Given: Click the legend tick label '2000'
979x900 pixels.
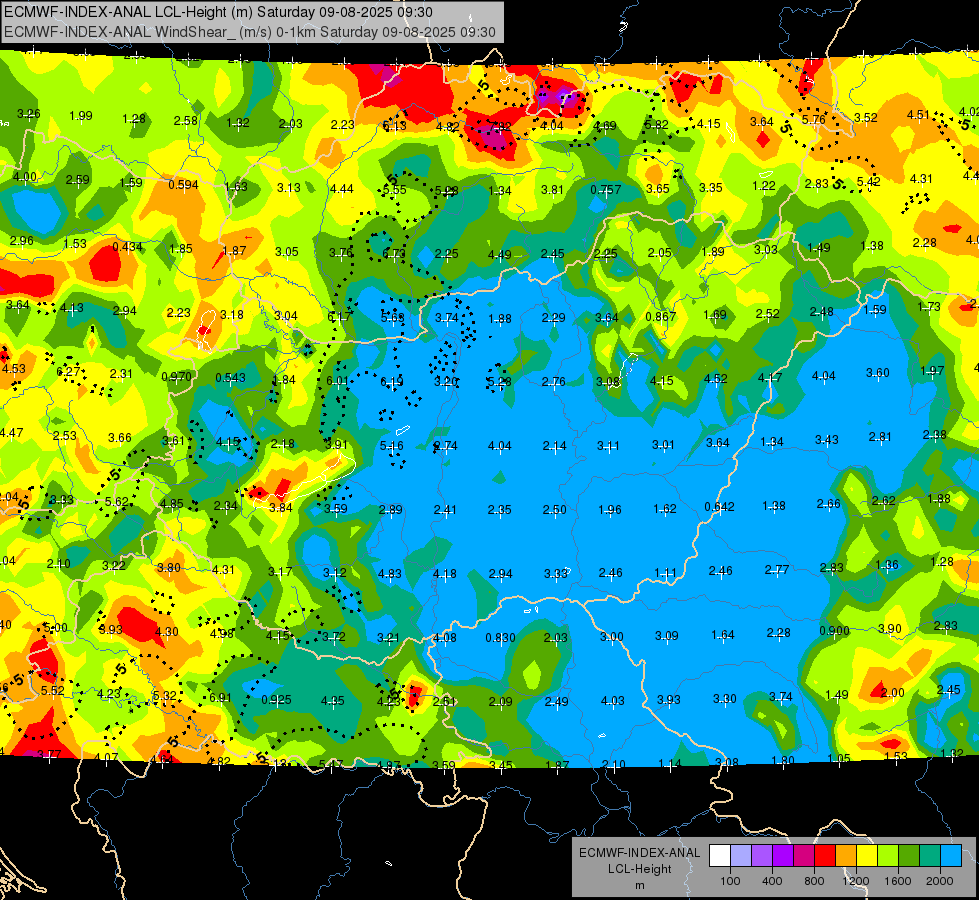Looking at the screenshot, I should (x=940, y=881).
